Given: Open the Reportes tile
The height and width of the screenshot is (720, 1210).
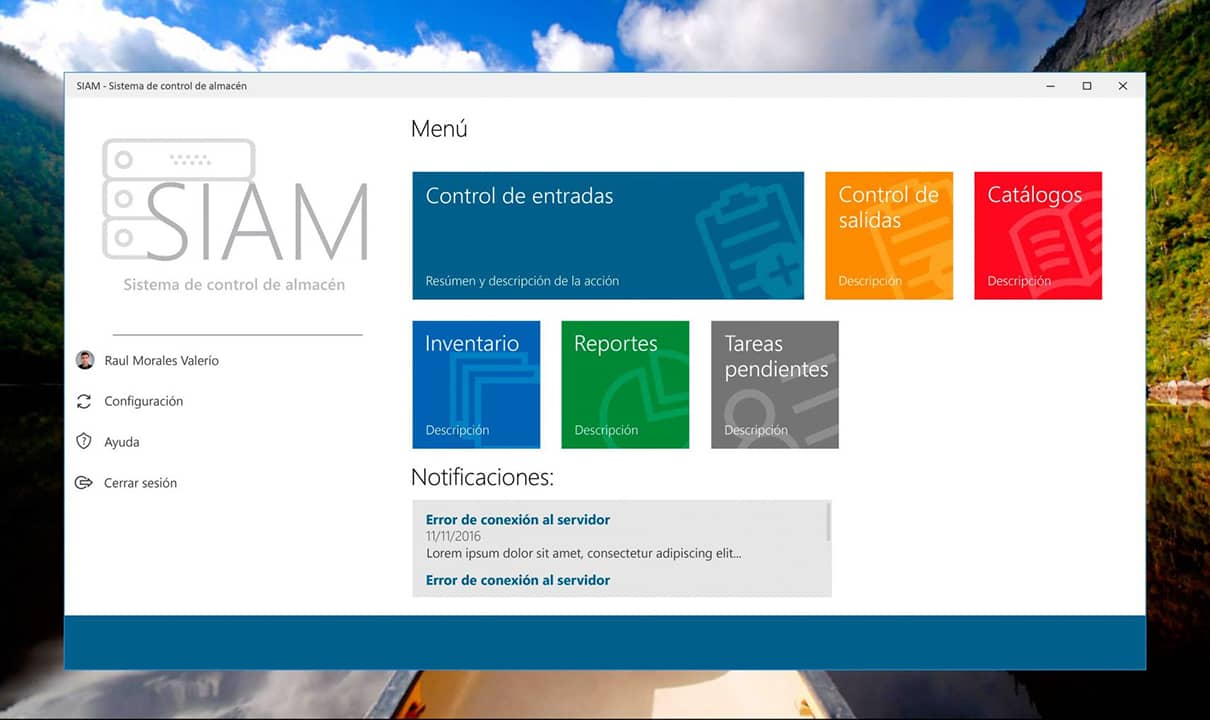Looking at the screenshot, I should (625, 384).
